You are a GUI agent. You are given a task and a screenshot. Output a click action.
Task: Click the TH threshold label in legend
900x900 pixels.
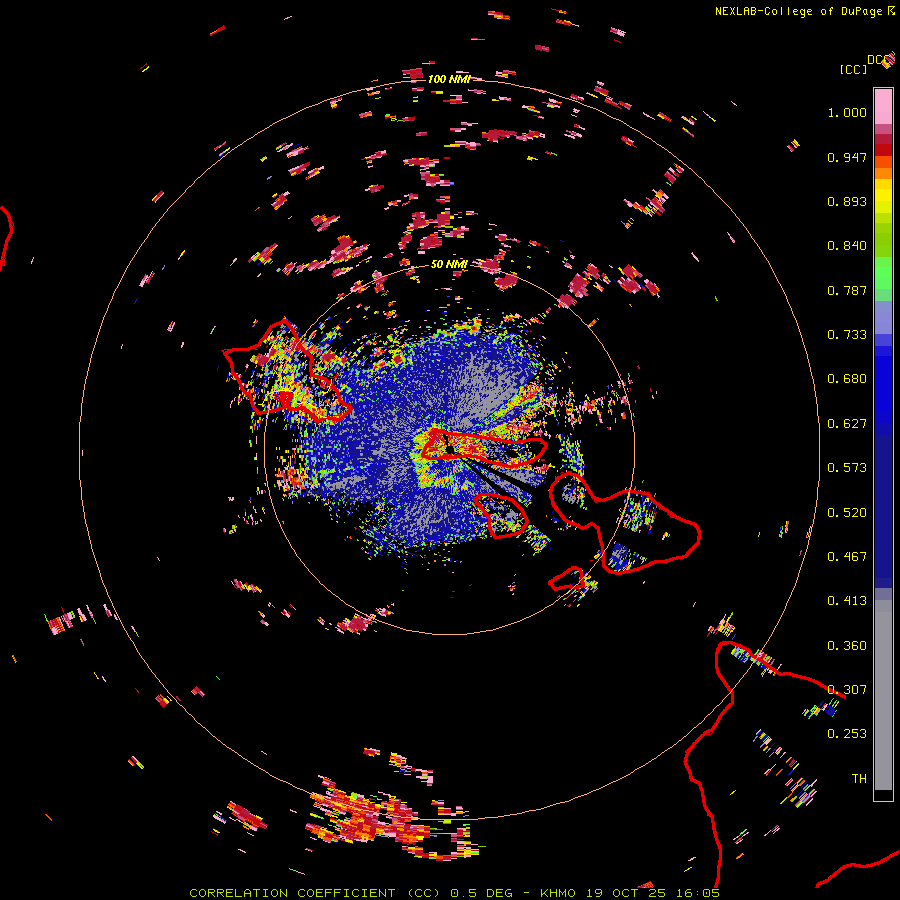pos(859,779)
